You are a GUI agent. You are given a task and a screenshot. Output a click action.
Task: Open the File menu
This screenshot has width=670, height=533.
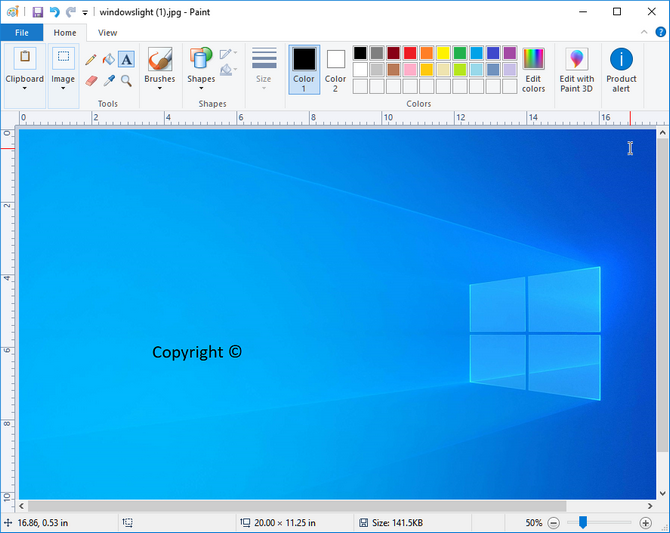(22, 33)
